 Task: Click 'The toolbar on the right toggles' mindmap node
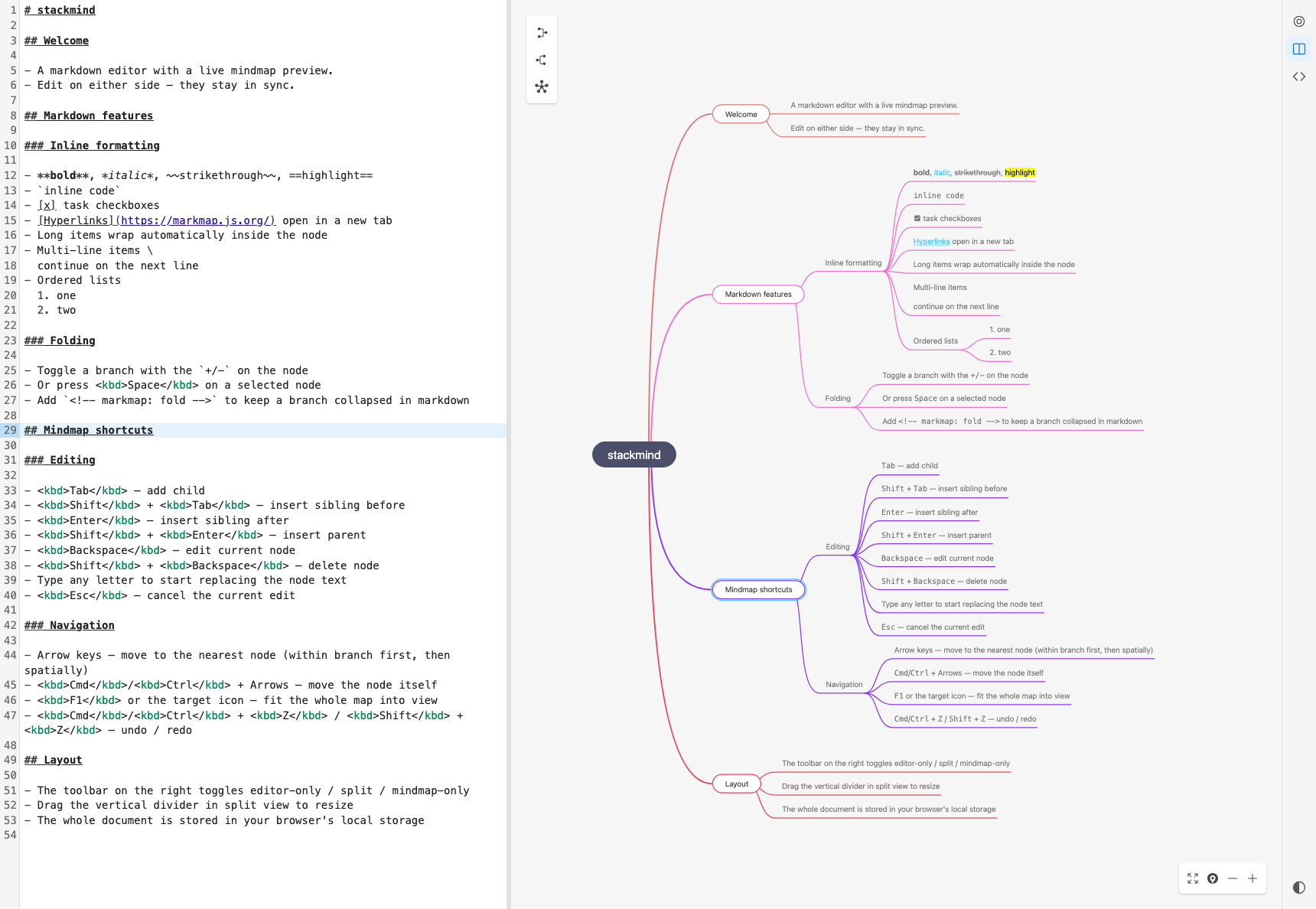point(895,764)
